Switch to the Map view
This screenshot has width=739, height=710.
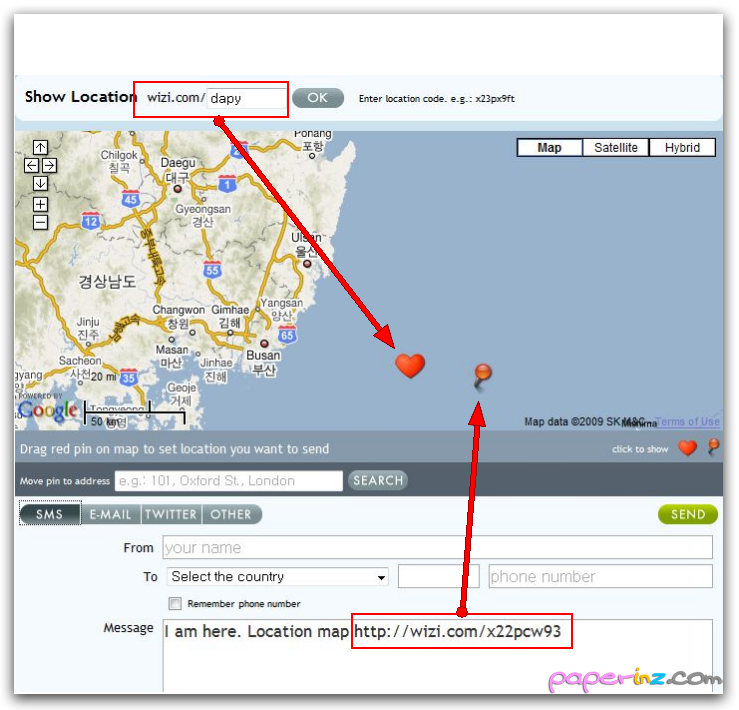pos(550,148)
